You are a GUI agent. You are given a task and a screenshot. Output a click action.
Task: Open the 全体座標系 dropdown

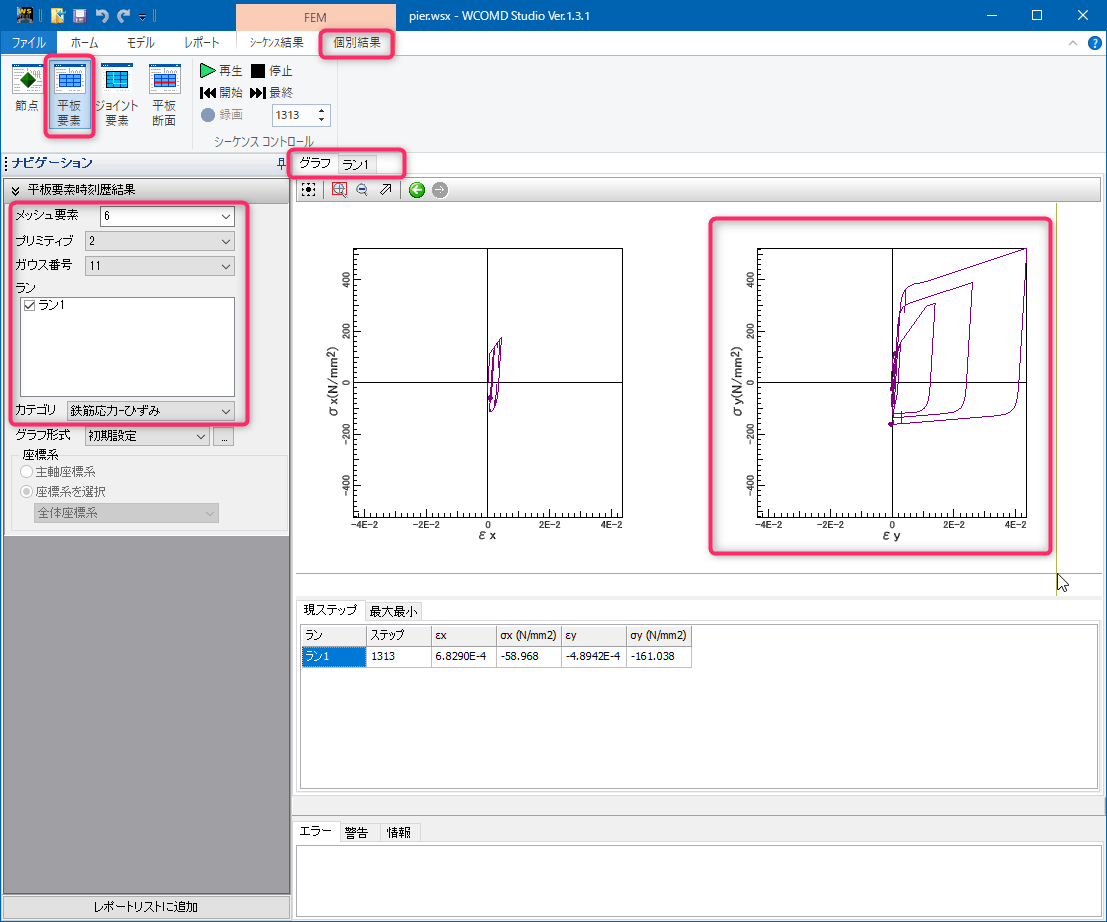point(126,513)
